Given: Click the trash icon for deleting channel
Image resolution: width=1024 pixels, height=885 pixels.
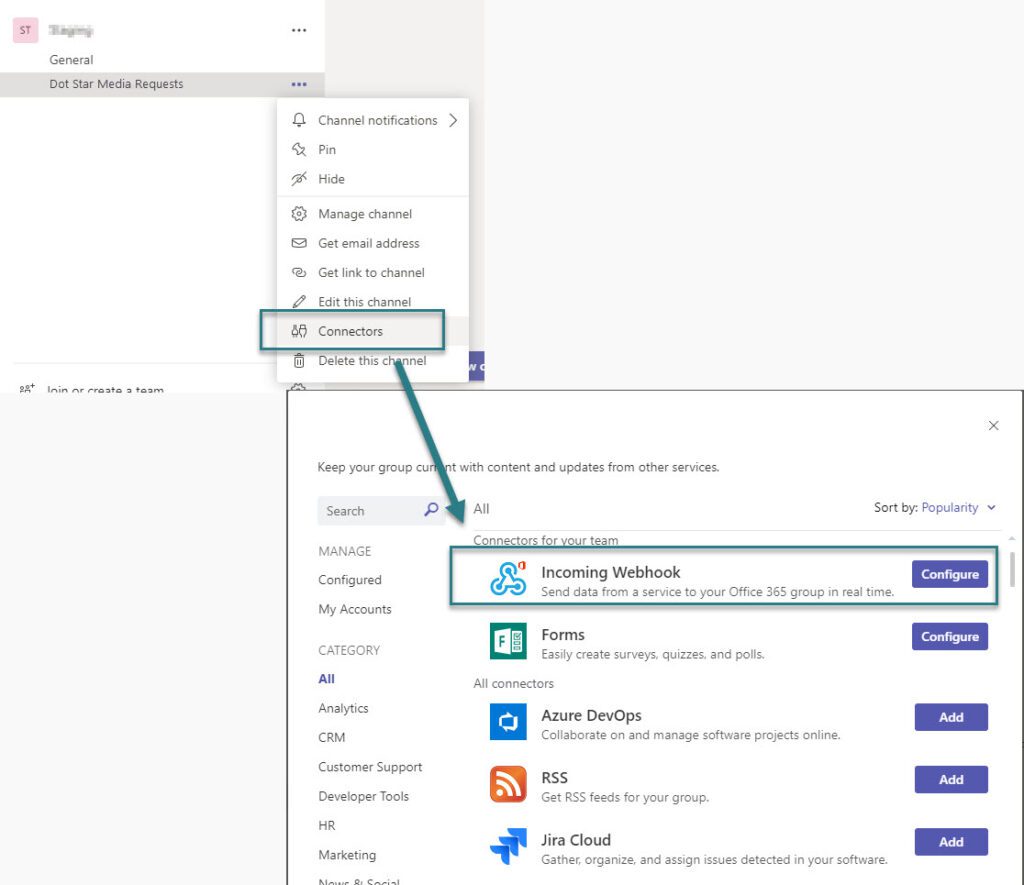Looking at the screenshot, I should point(299,361).
